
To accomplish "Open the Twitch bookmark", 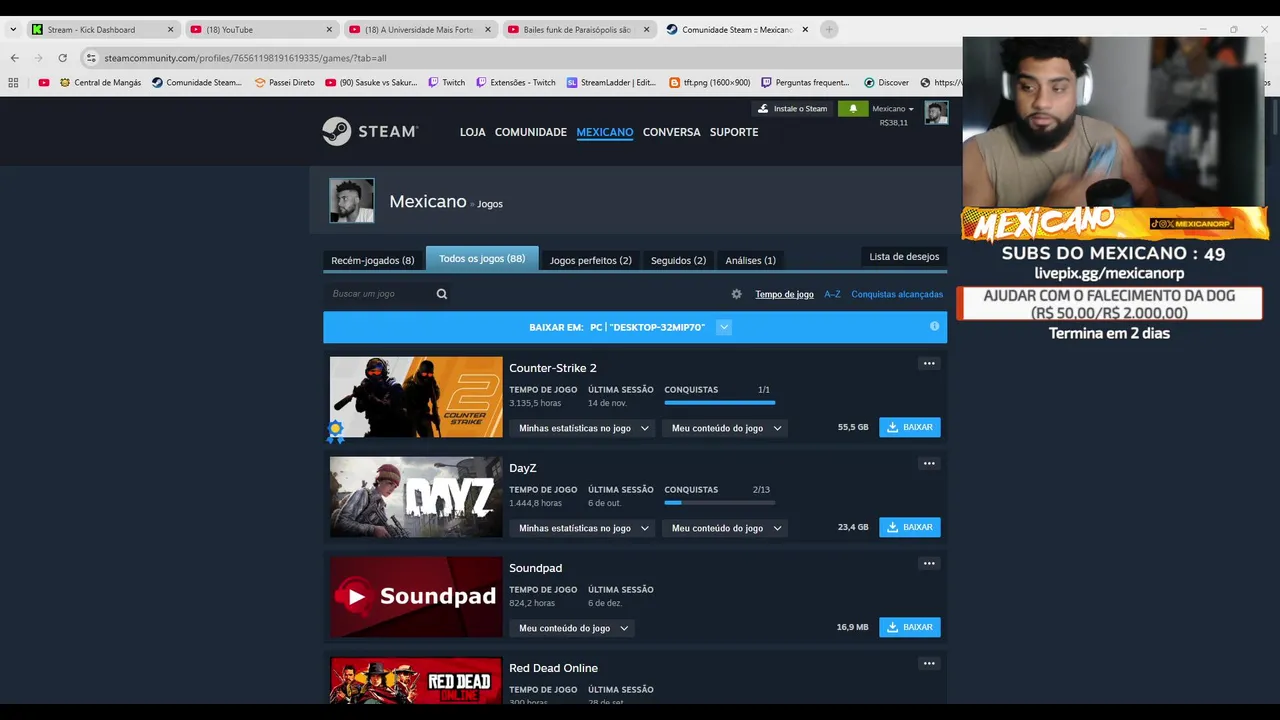I will pos(447,83).
